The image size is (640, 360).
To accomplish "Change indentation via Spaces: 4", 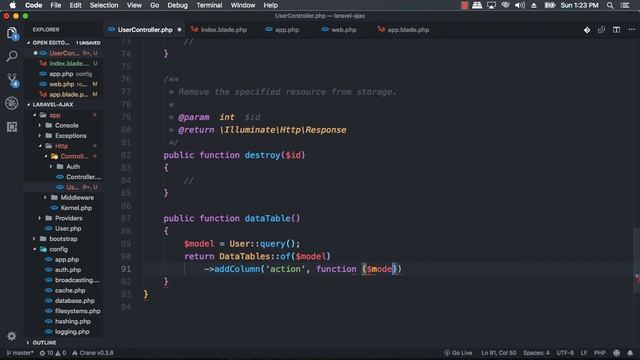I will (536, 353).
